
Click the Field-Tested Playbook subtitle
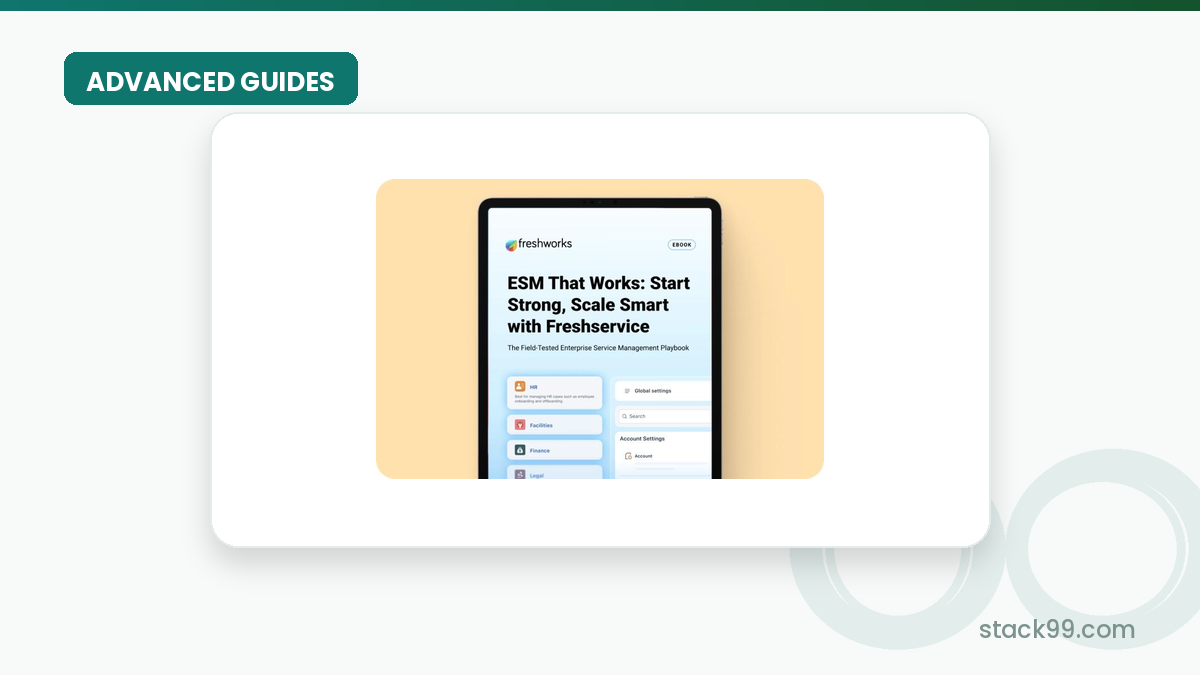click(598, 348)
